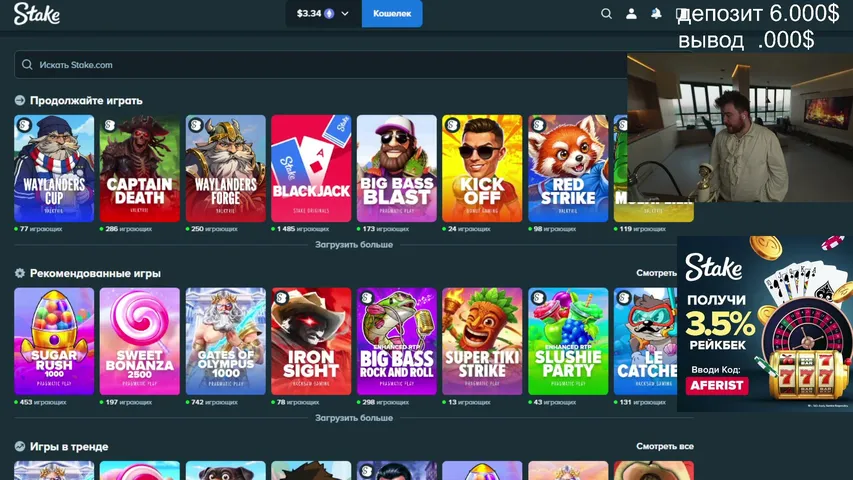
Task: Click the Stake 3.5% рейкбек promo banner
Action: coord(765,324)
